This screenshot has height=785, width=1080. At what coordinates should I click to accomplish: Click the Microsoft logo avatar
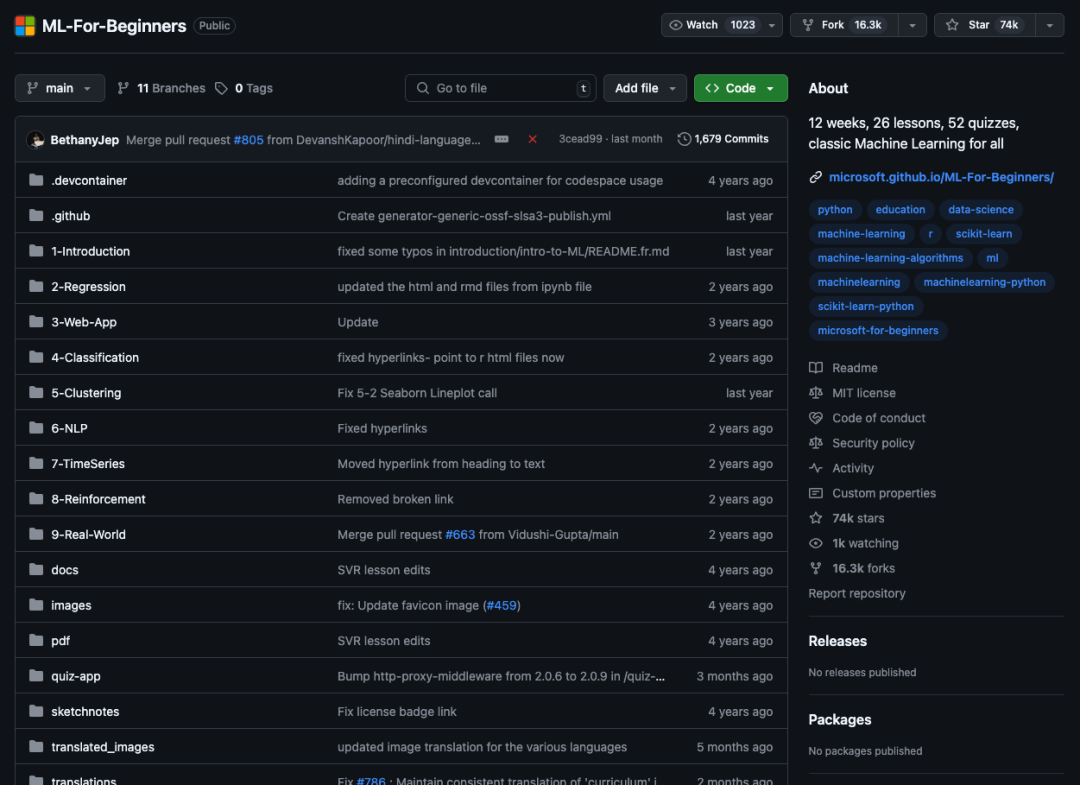(25, 25)
